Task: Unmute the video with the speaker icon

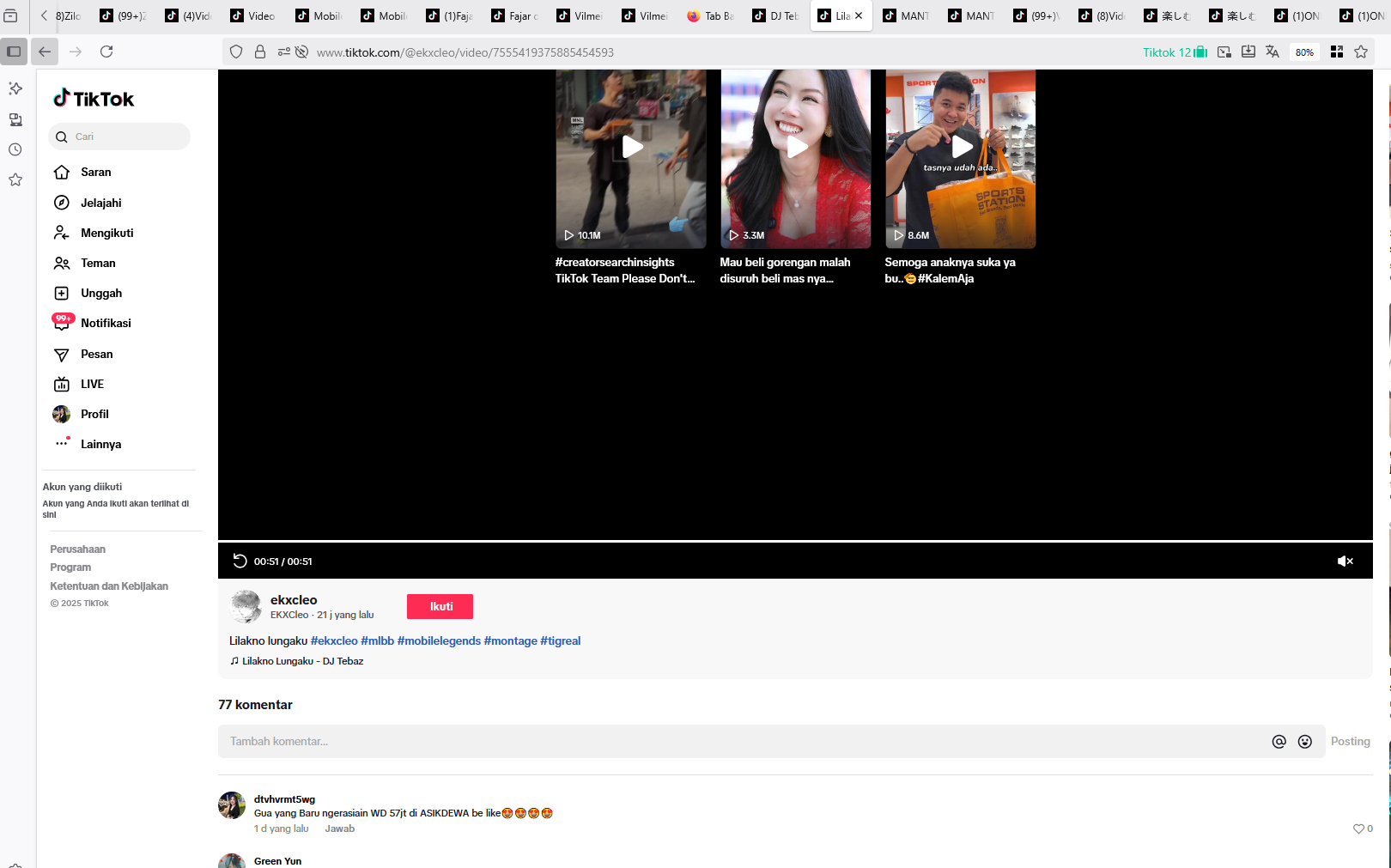Action: (1345, 561)
